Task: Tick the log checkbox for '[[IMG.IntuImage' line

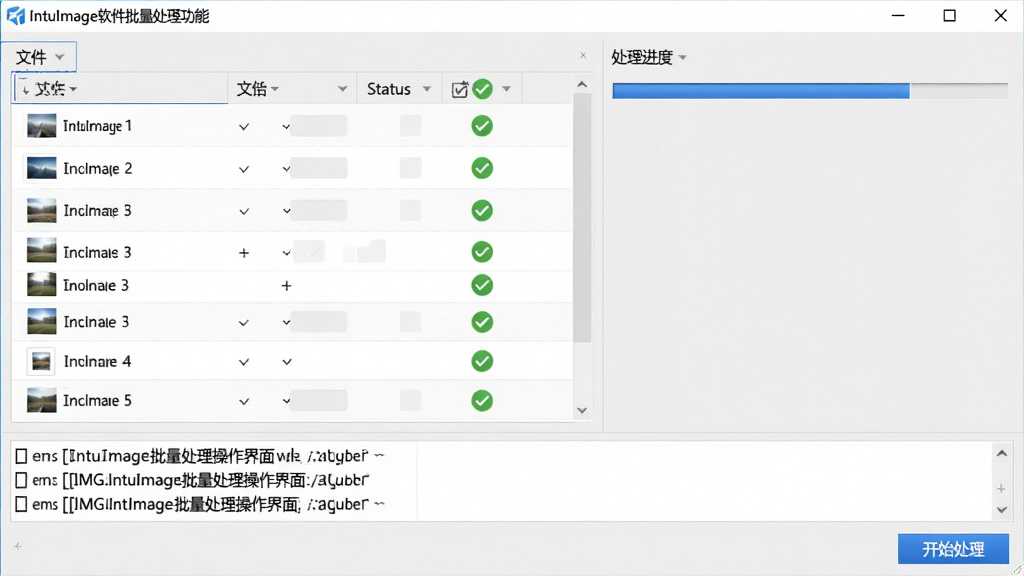Action: (21, 480)
